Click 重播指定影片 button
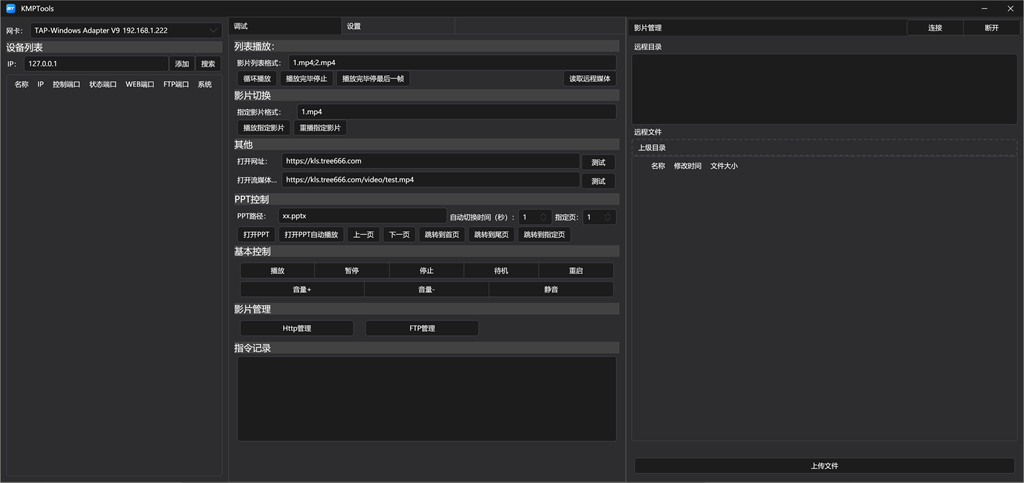Screen dimensions: 1024x483 coord(320,128)
